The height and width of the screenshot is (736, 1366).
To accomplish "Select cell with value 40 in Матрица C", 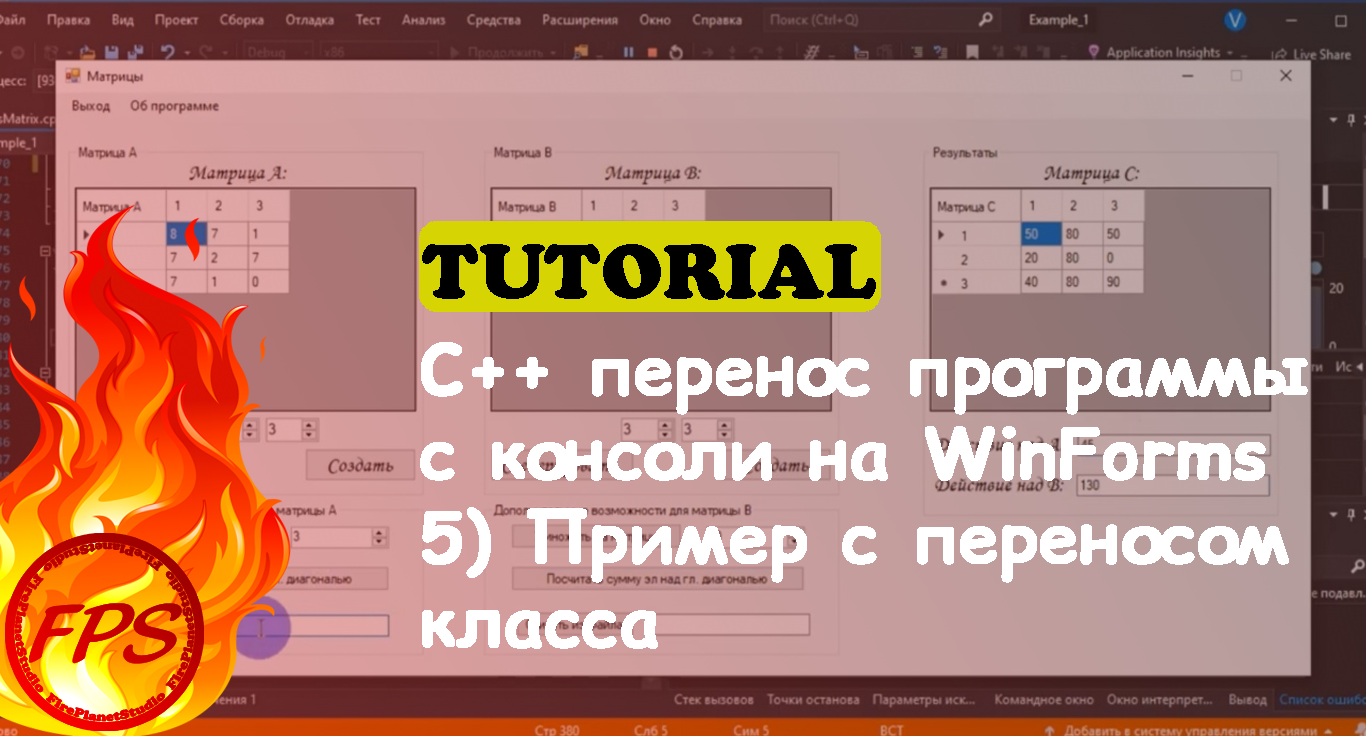I will point(1041,282).
